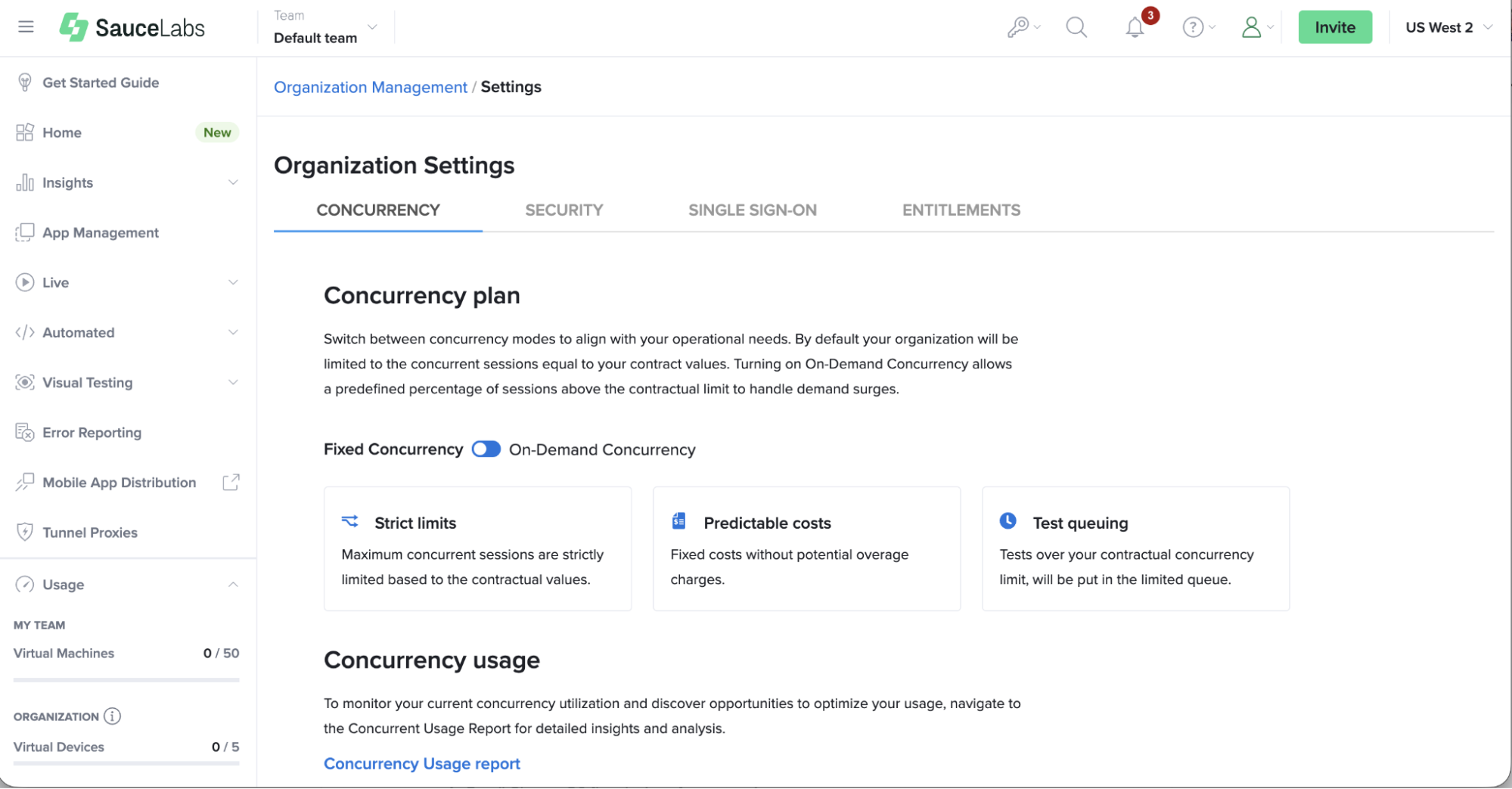Viewport: 1512px width, 789px height.
Task: Go to Organization Management breadcrumb
Action: click(370, 87)
